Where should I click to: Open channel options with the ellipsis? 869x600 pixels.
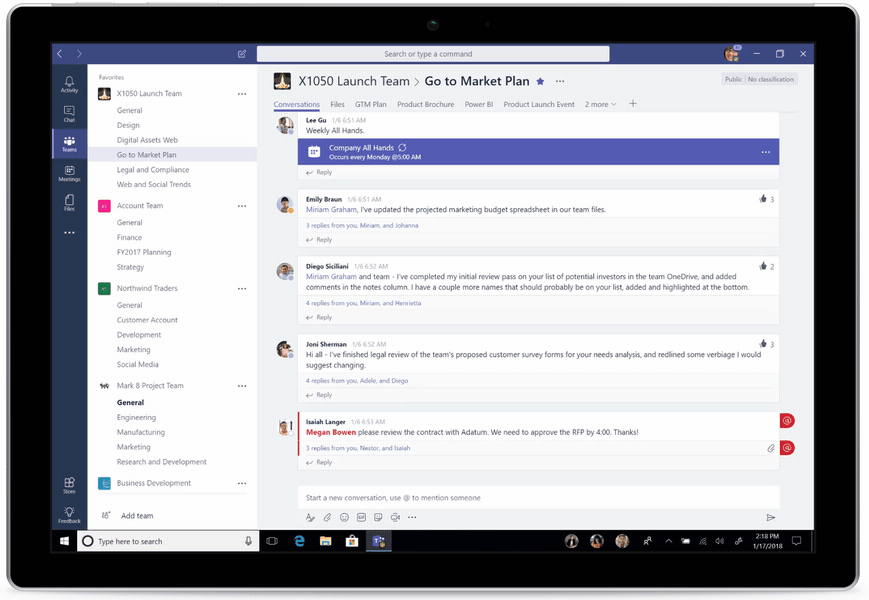pos(558,81)
